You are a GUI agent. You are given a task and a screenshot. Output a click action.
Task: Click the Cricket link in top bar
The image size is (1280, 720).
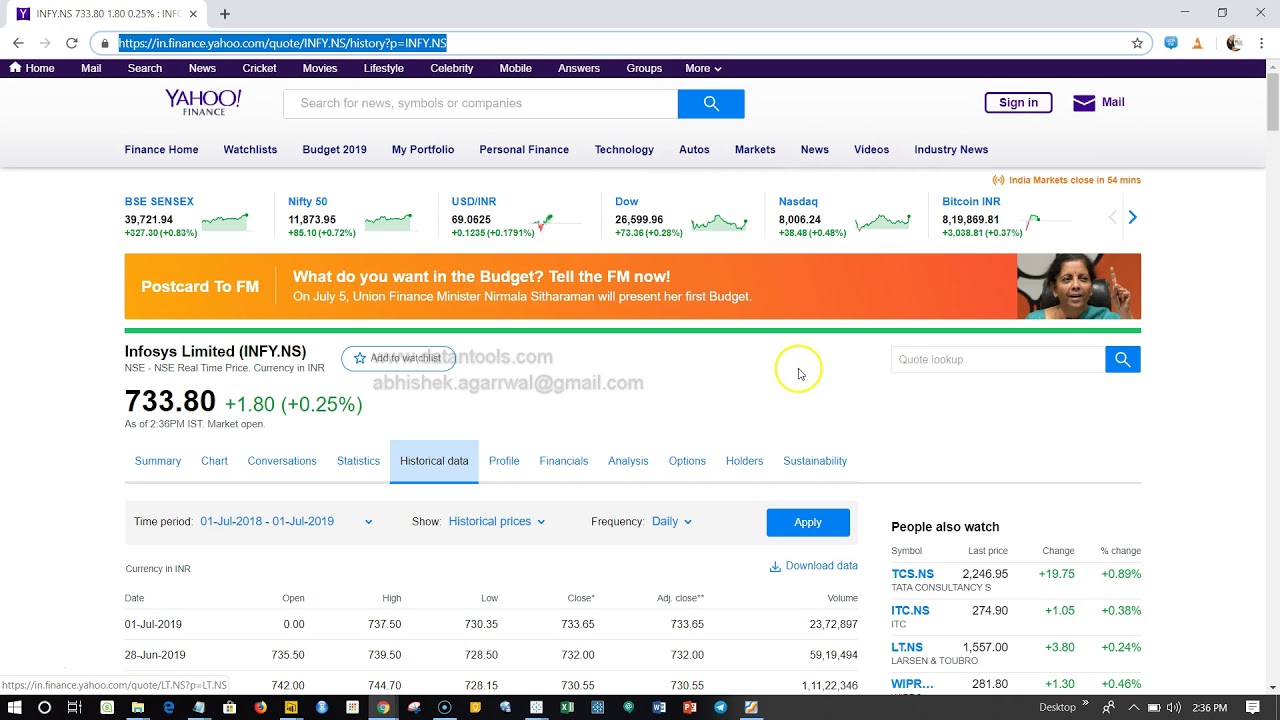point(259,68)
